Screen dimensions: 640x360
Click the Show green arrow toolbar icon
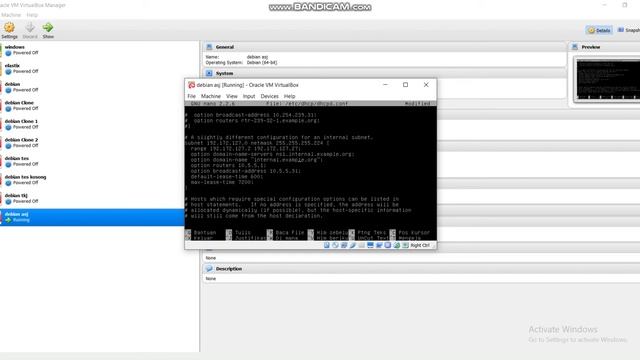(48, 31)
